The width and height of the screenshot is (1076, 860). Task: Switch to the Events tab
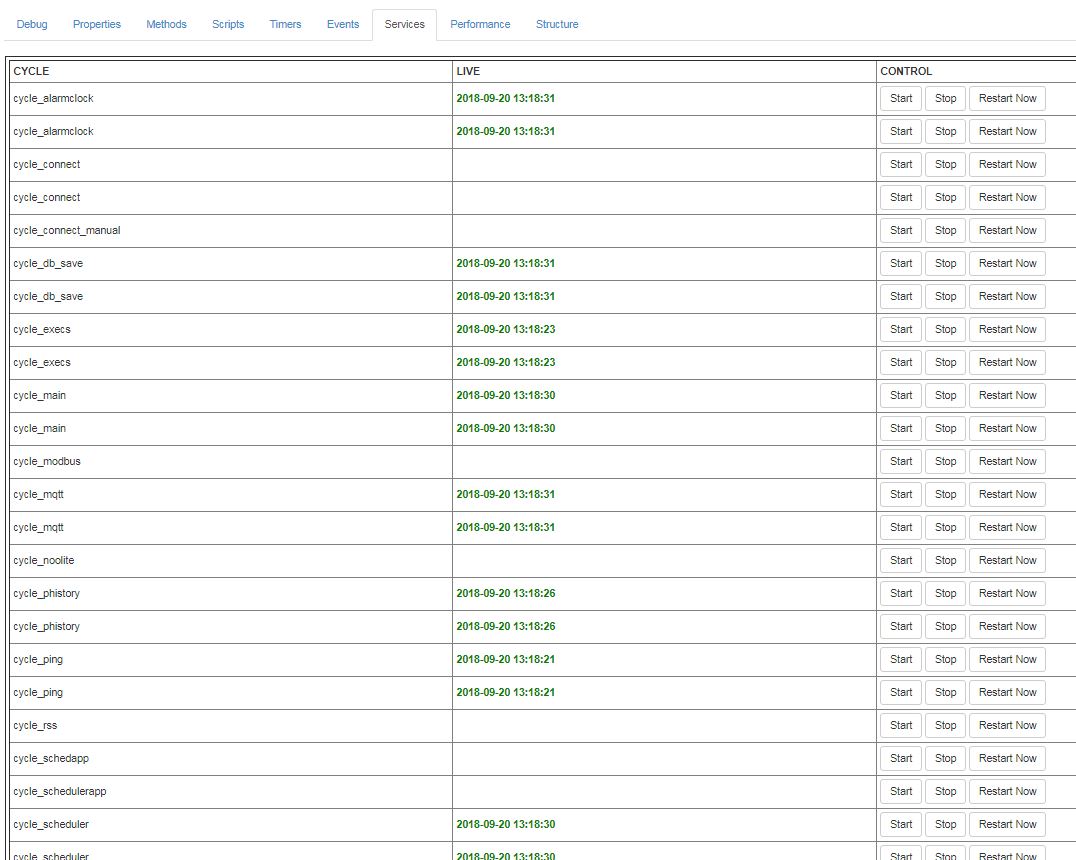coord(343,24)
